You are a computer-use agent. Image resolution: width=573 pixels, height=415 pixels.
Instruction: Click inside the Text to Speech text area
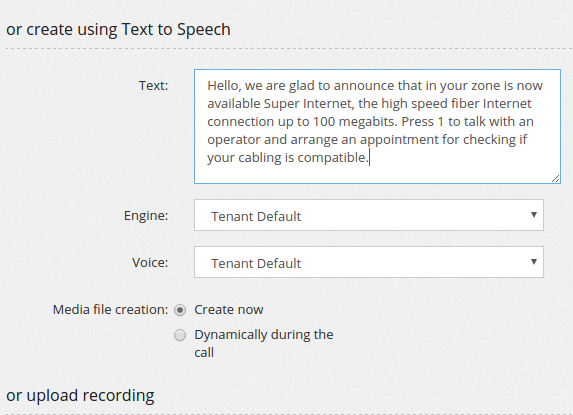point(377,126)
